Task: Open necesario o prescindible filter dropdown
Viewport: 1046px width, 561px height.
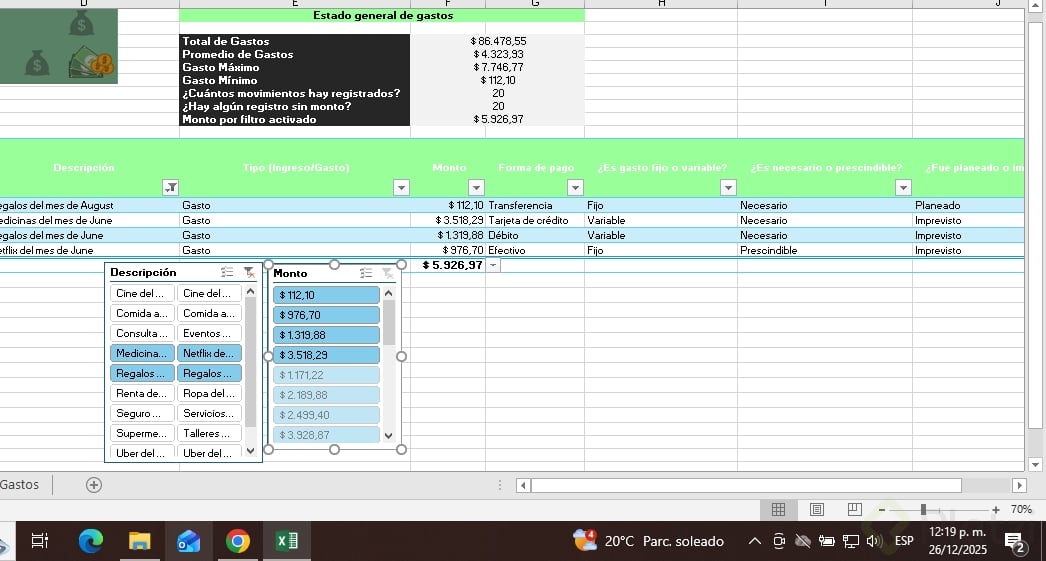Action: (x=903, y=187)
